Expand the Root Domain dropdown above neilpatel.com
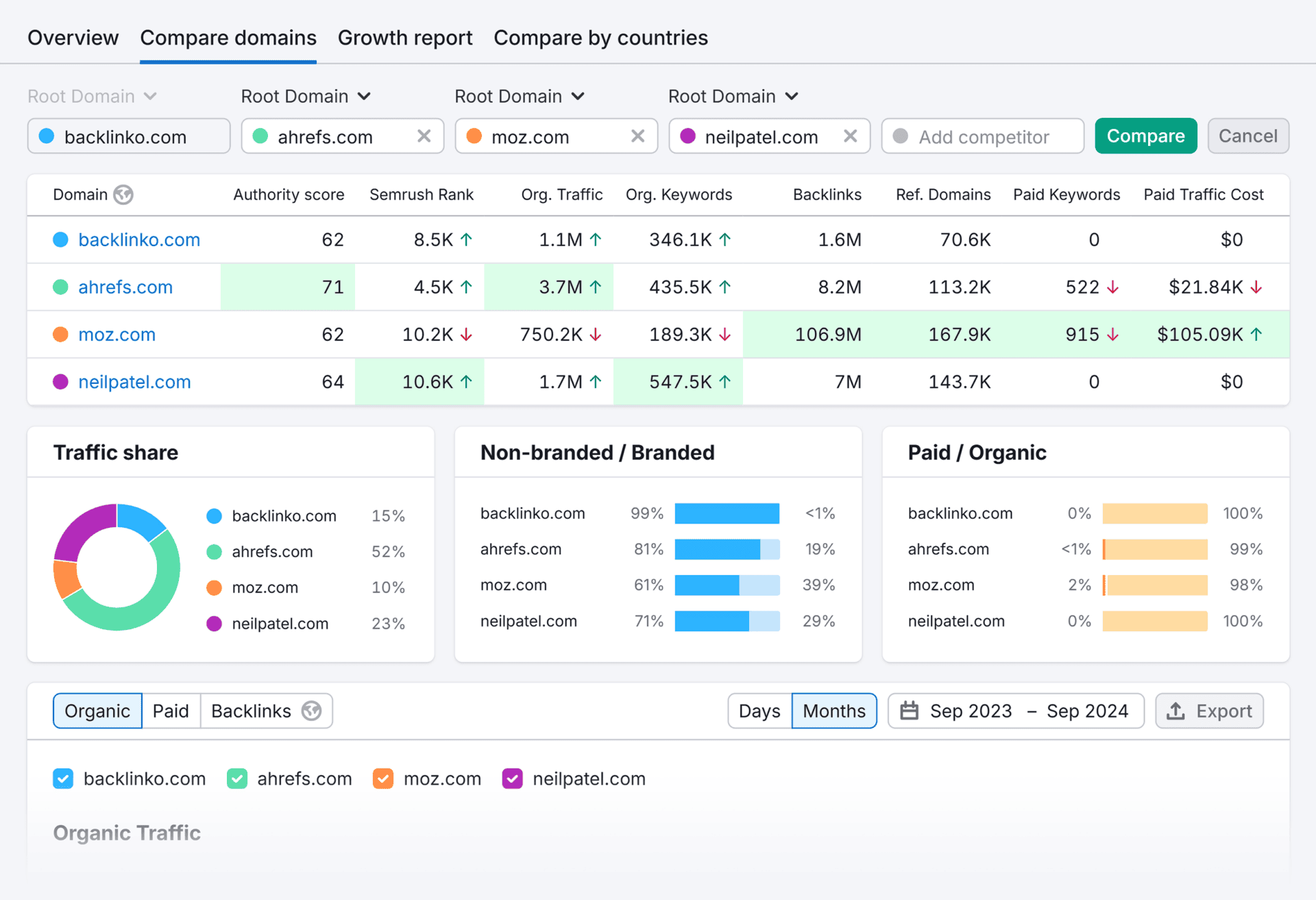The image size is (1316, 900). 733,96
